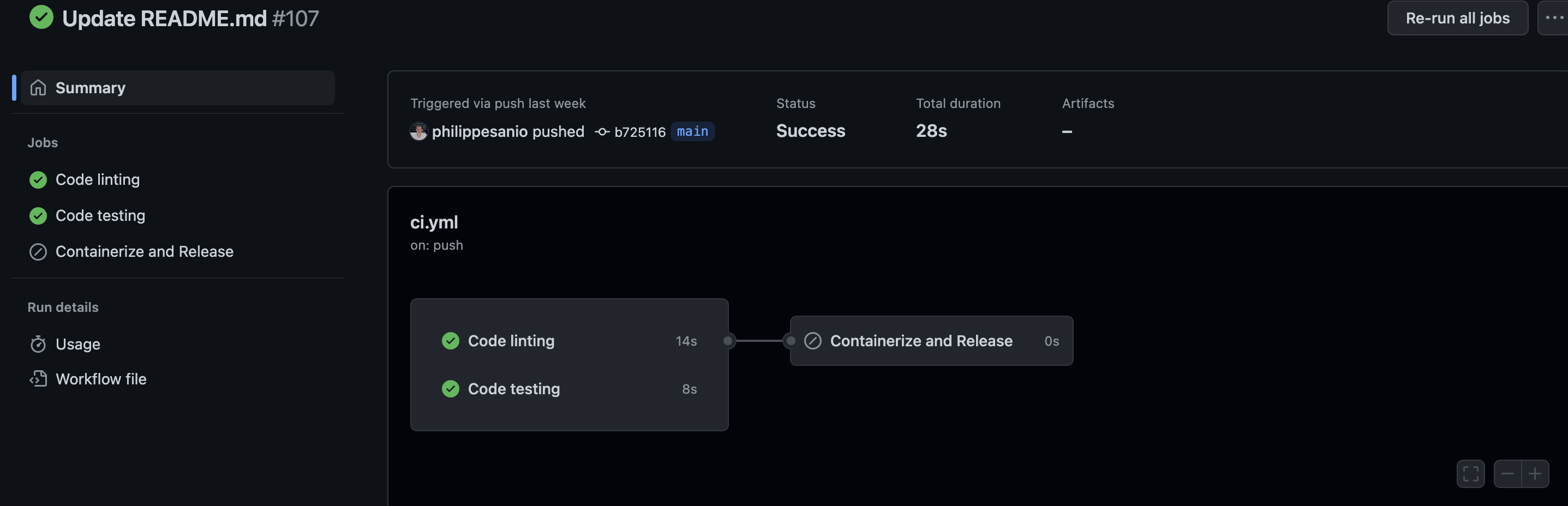Click the fit-to-screen icon in graph controls
Image resolution: width=1568 pixels, height=506 pixels.
[x=1470, y=474]
